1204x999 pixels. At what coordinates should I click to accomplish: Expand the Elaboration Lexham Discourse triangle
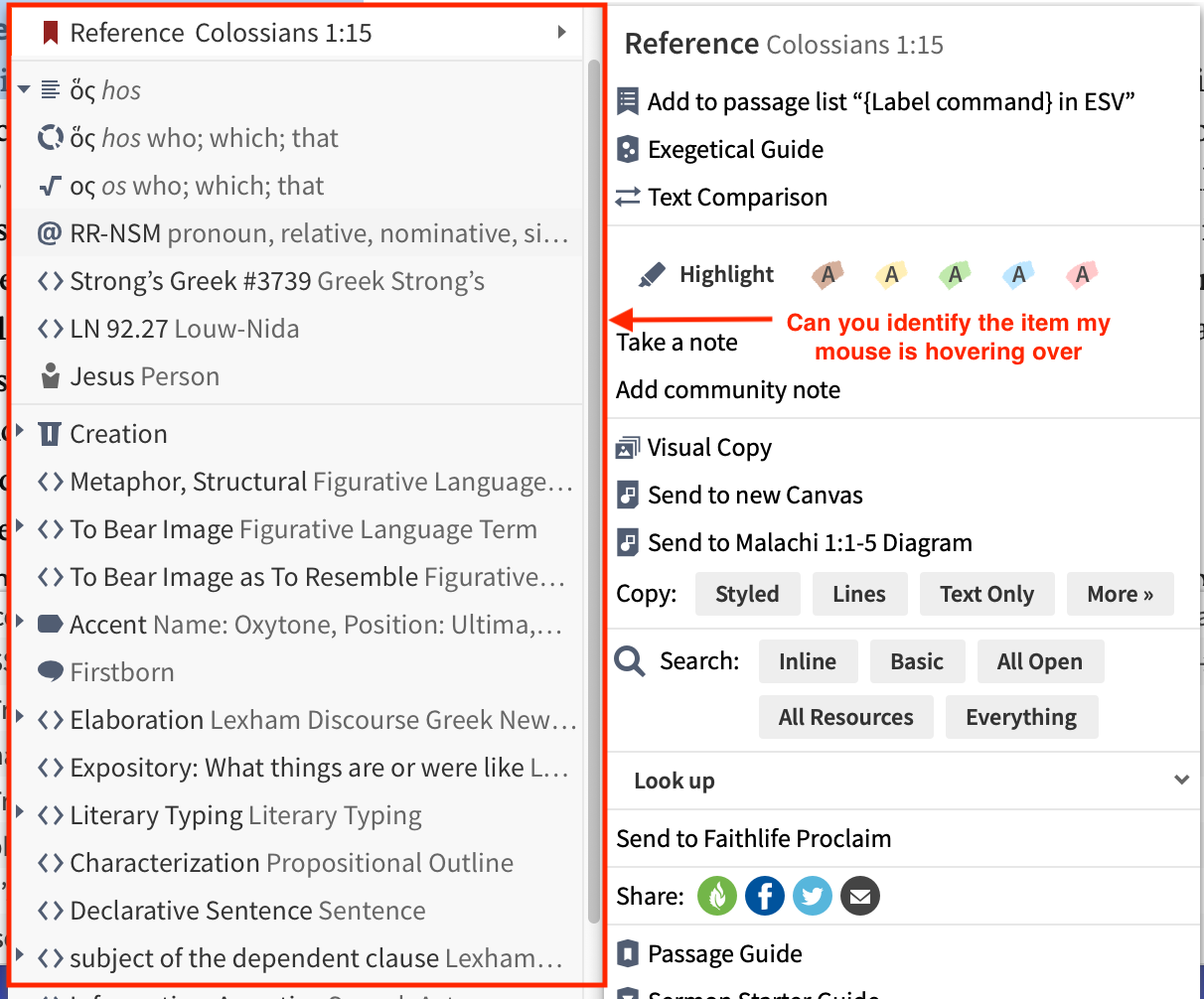point(19,717)
